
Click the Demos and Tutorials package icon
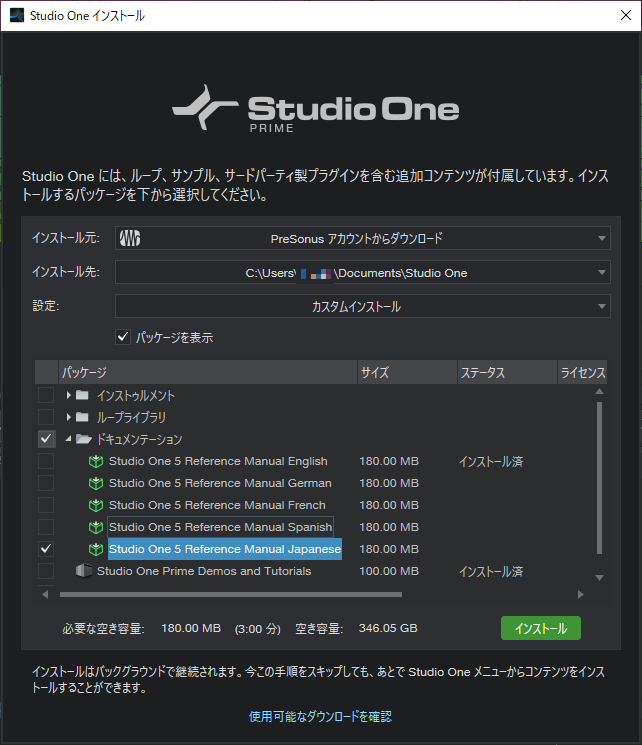click(84, 571)
